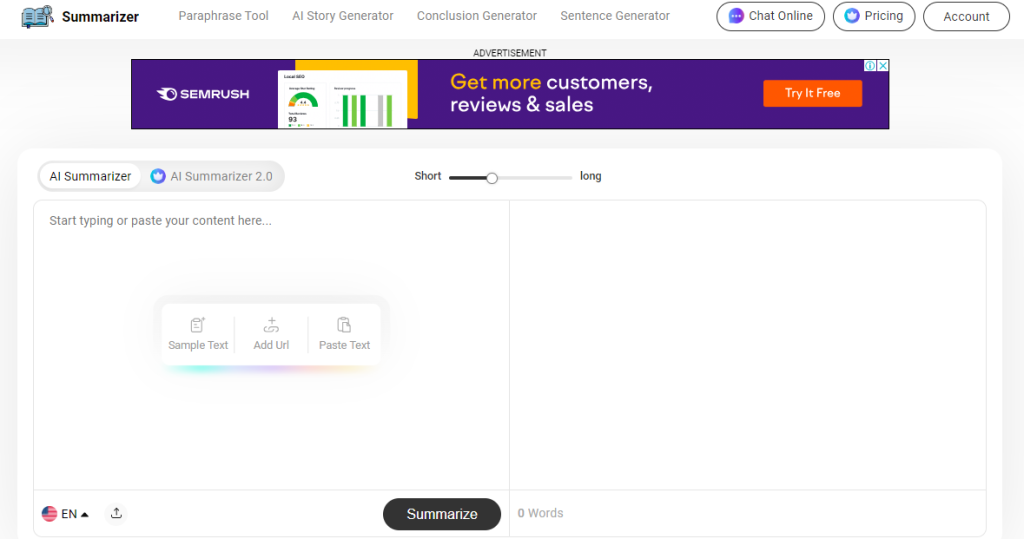The height and width of the screenshot is (539, 1024).
Task: Click the US flag icon
Action: click(x=50, y=514)
